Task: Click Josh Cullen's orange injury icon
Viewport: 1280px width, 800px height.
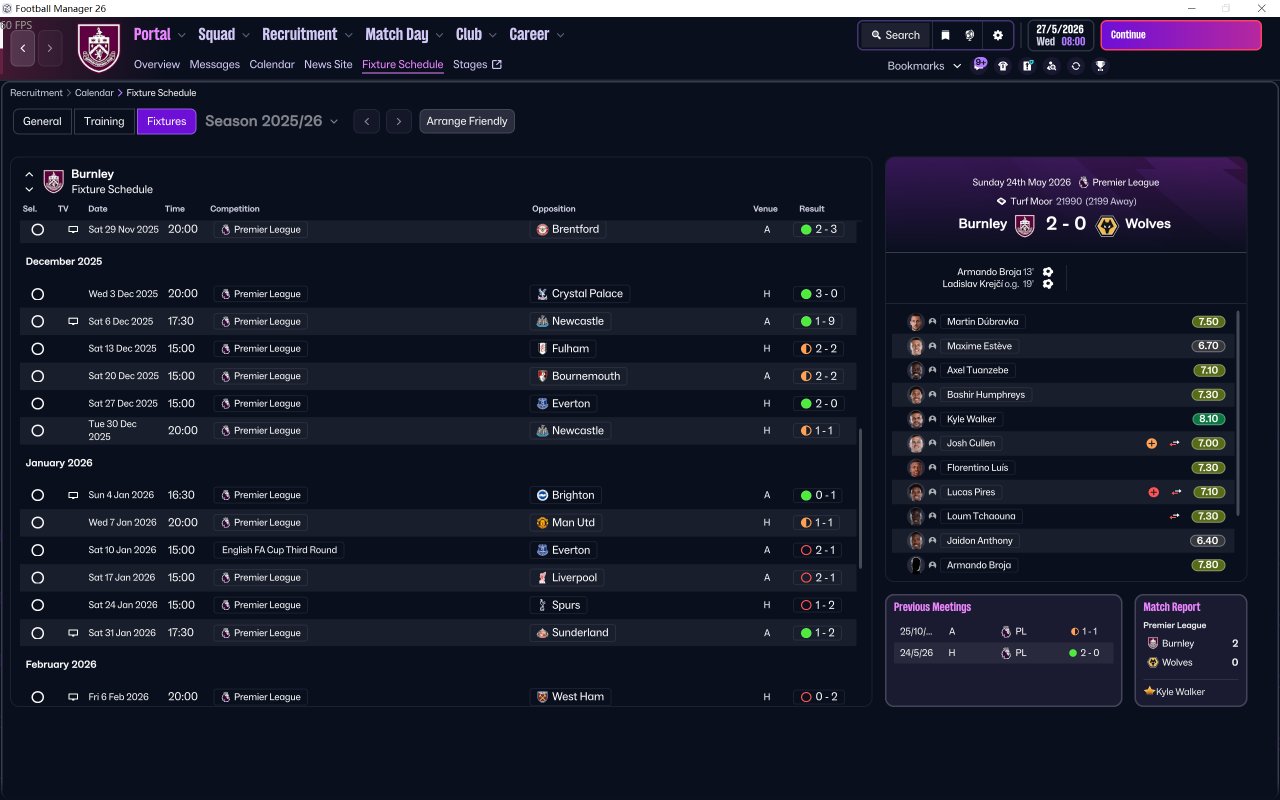Action: click(1152, 443)
